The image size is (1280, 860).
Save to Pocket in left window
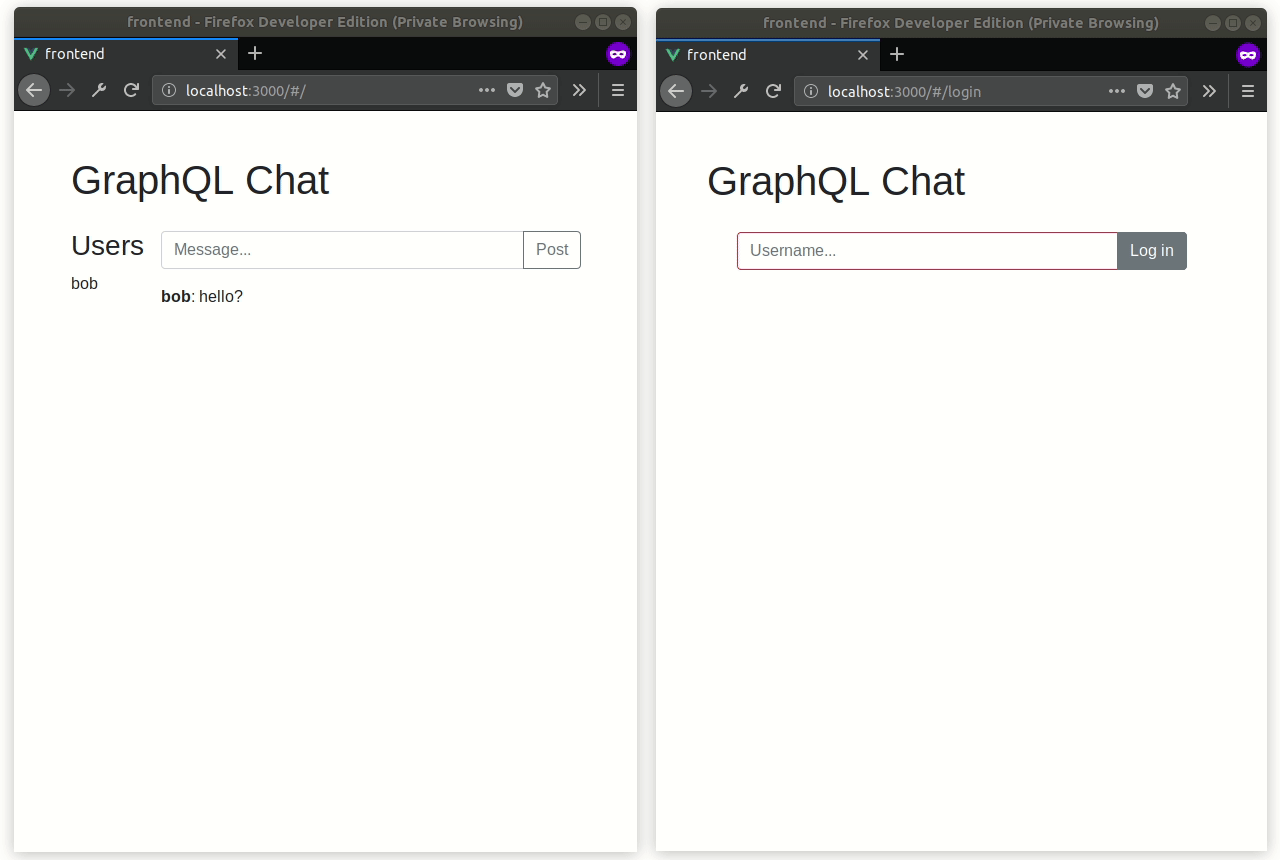click(x=515, y=90)
